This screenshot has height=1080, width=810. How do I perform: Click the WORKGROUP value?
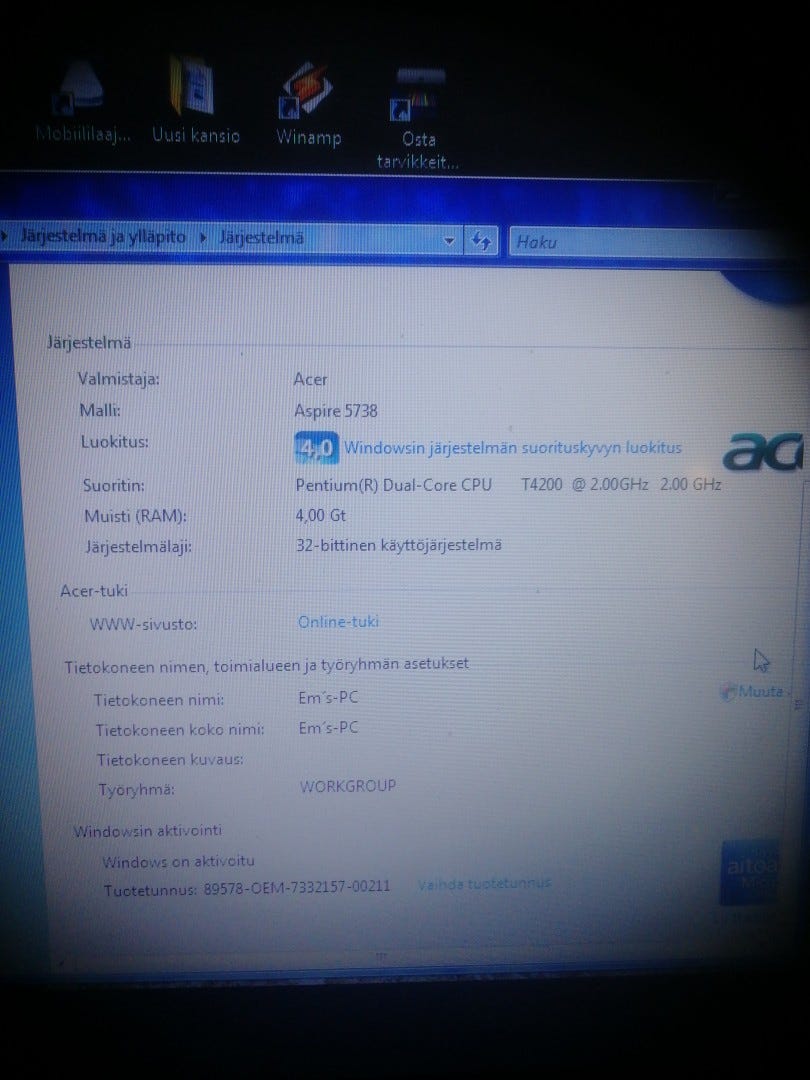coord(348,786)
